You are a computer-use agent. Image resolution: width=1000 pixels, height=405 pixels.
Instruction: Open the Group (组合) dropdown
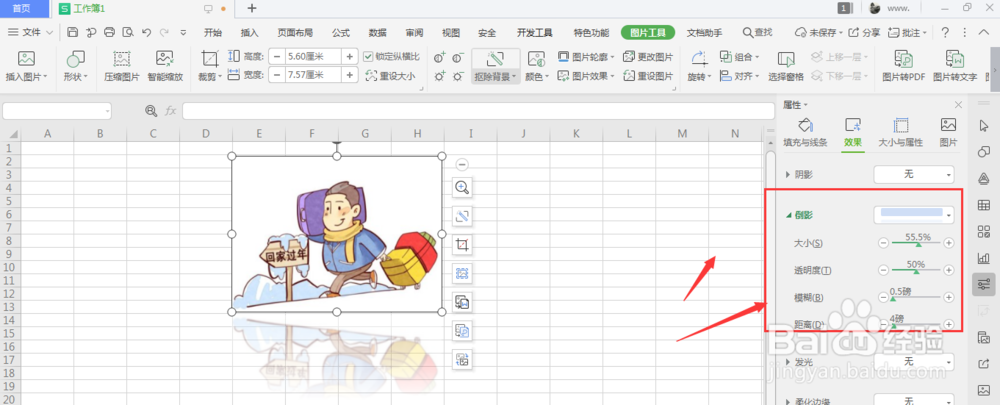click(740, 57)
